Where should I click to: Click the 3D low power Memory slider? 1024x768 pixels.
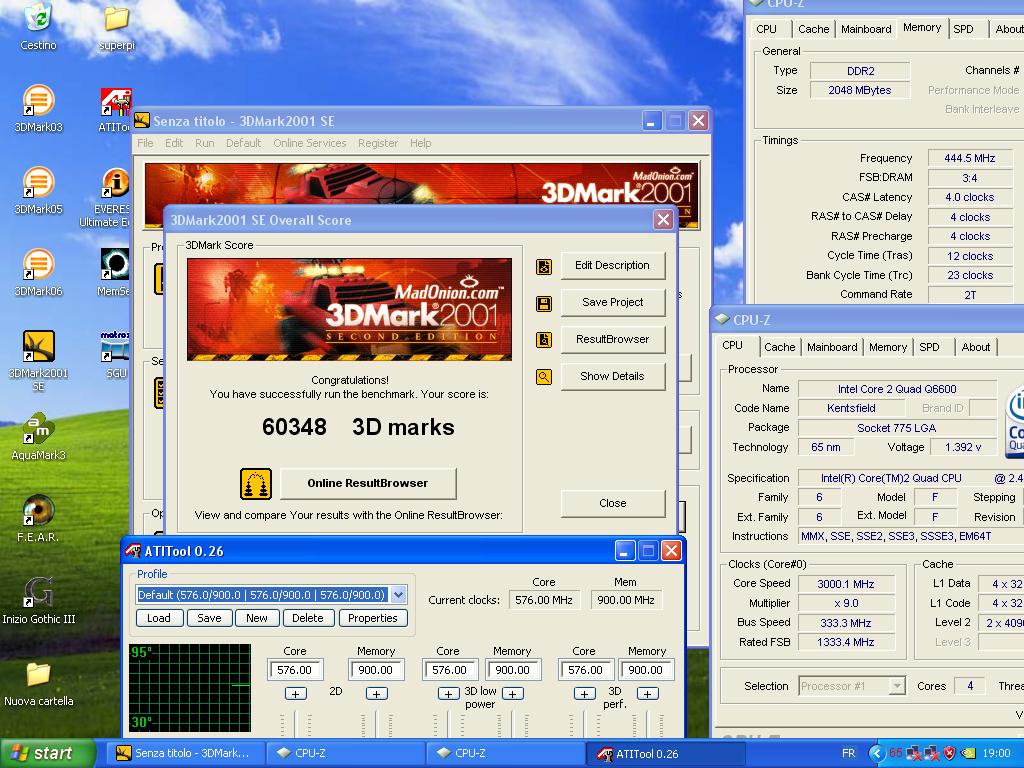[513, 724]
